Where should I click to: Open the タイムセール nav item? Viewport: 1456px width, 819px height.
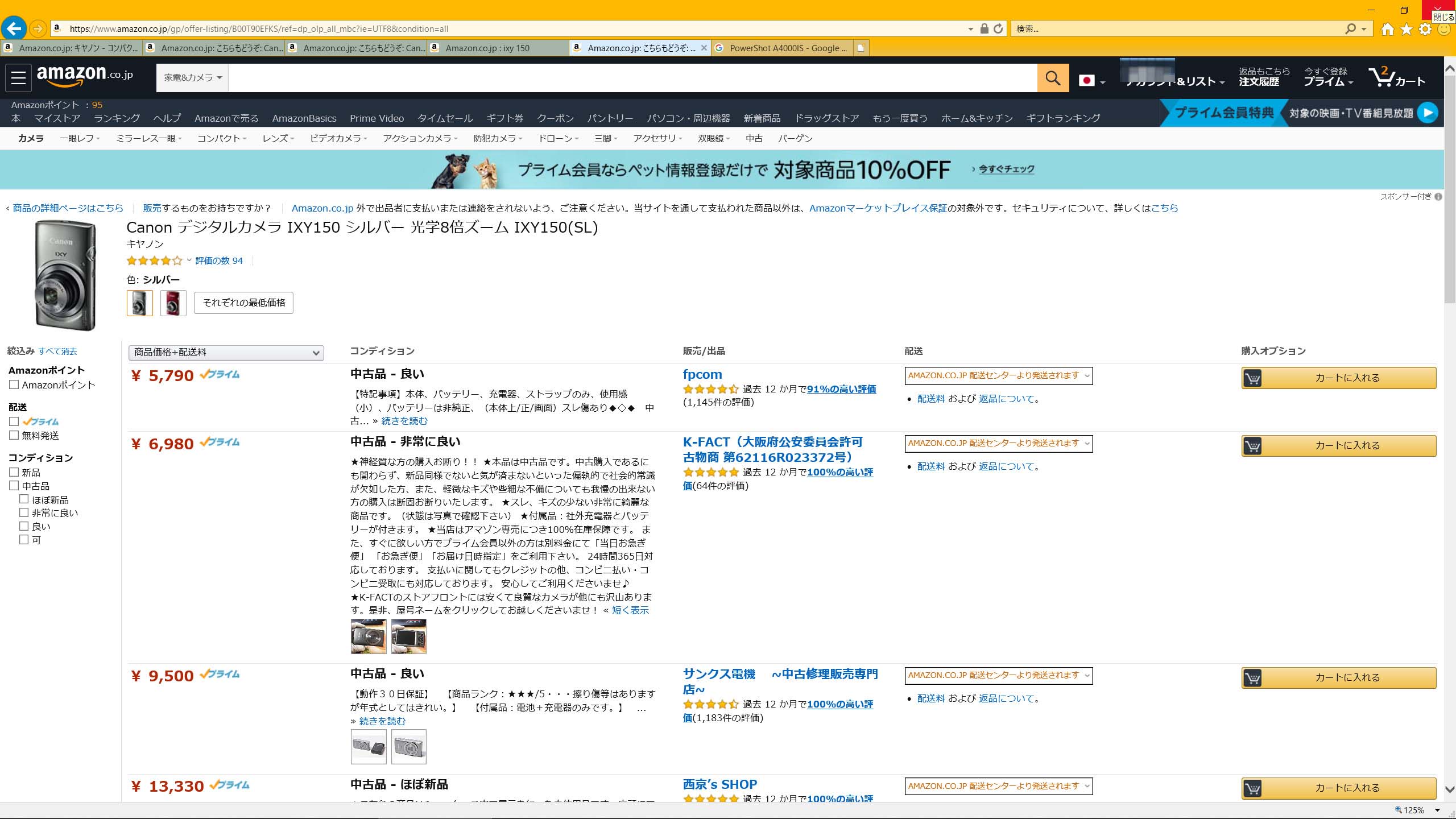click(x=445, y=118)
